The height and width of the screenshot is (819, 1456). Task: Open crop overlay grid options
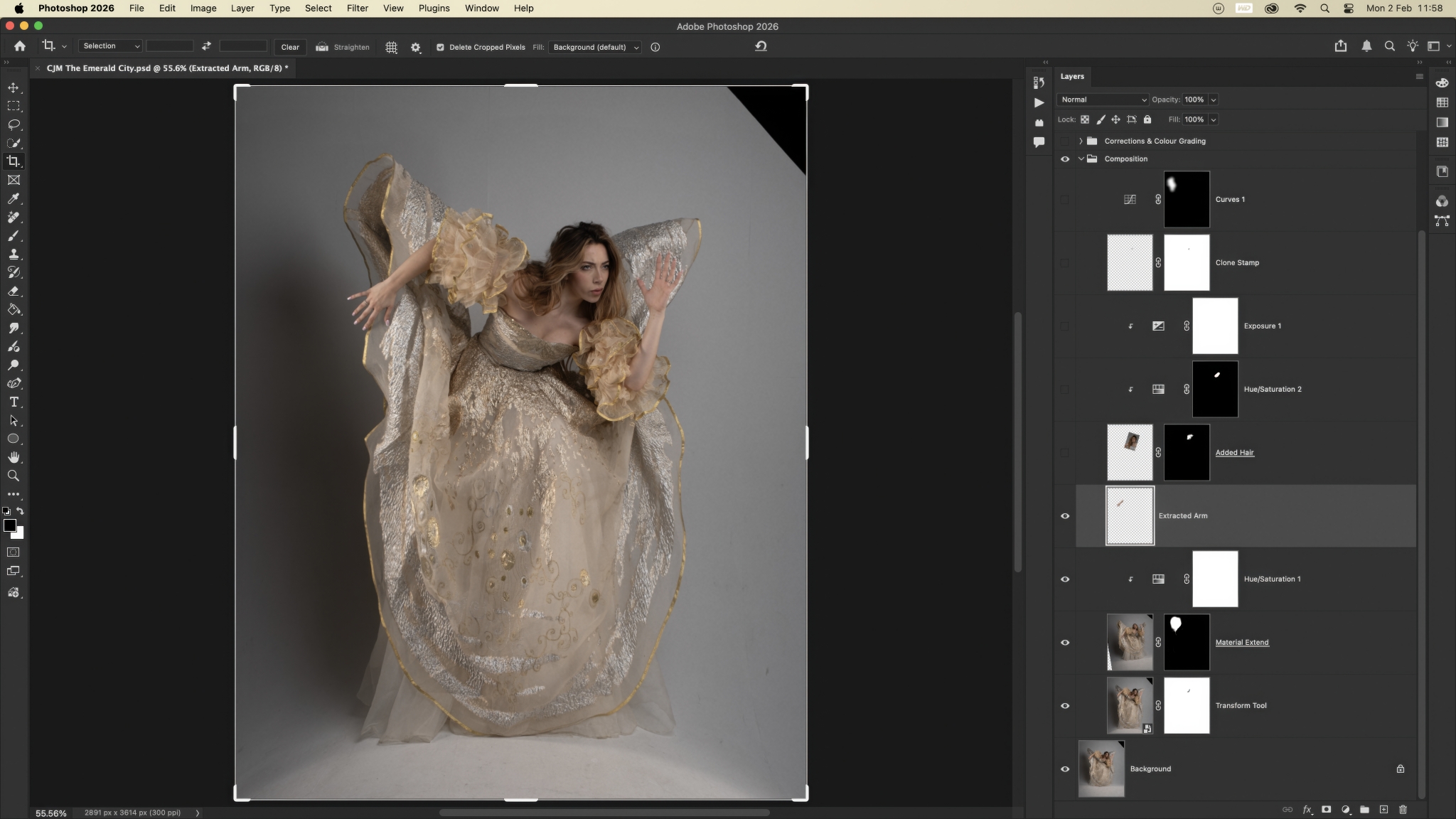pos(391,47)
